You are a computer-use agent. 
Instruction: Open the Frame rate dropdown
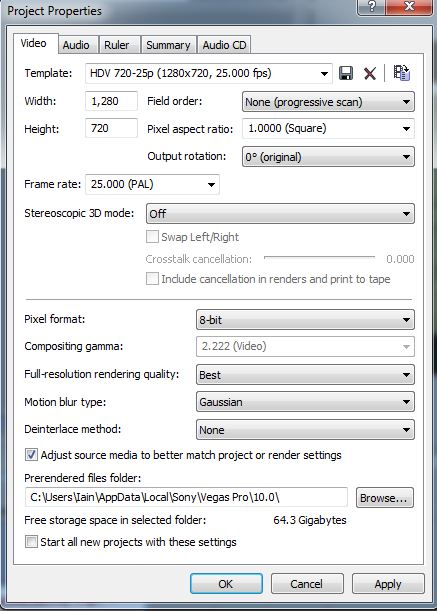click(152, 184)
